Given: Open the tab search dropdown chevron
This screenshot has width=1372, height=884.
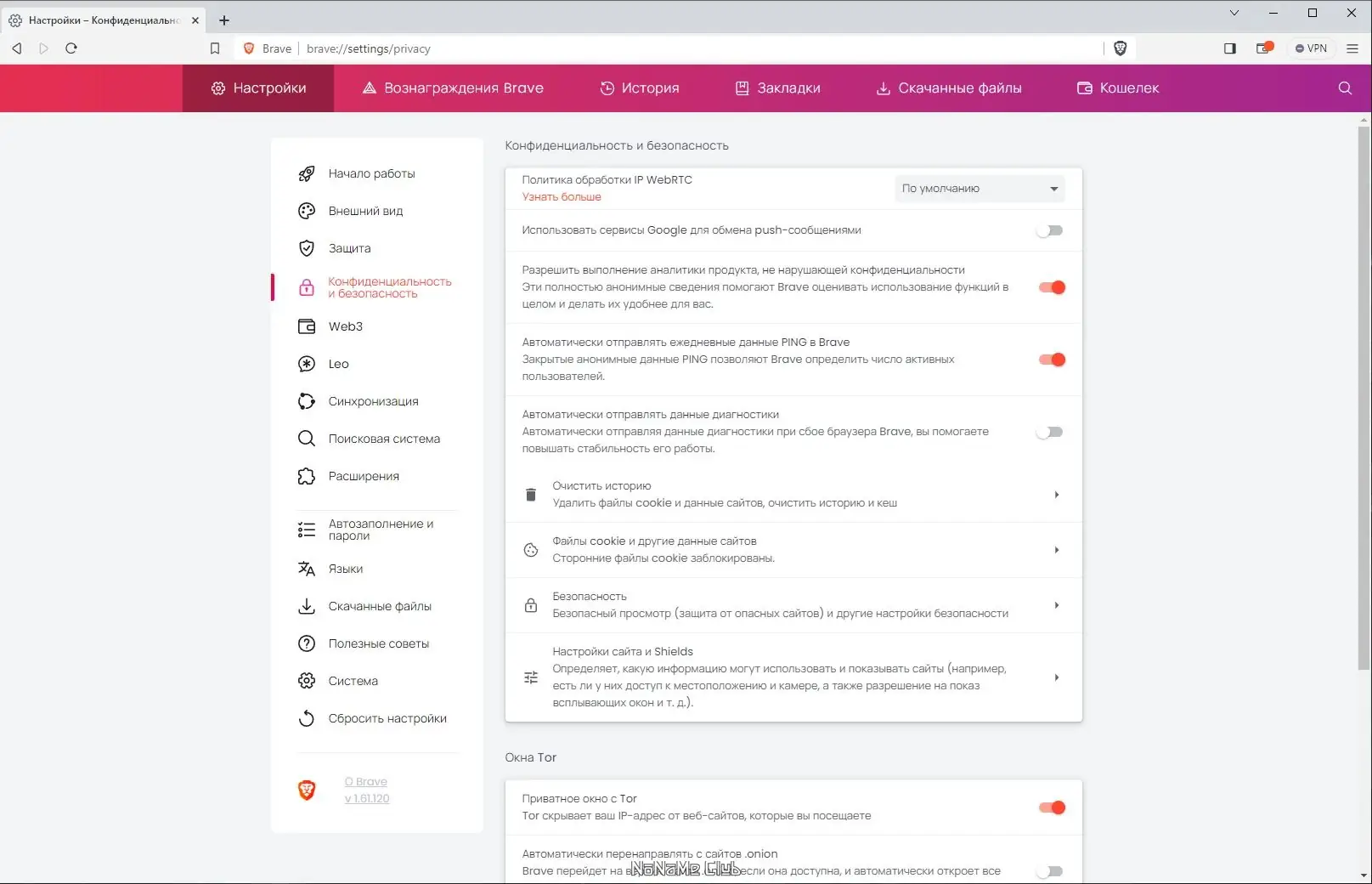Looking at the screenshot, I should [1234, 13].
